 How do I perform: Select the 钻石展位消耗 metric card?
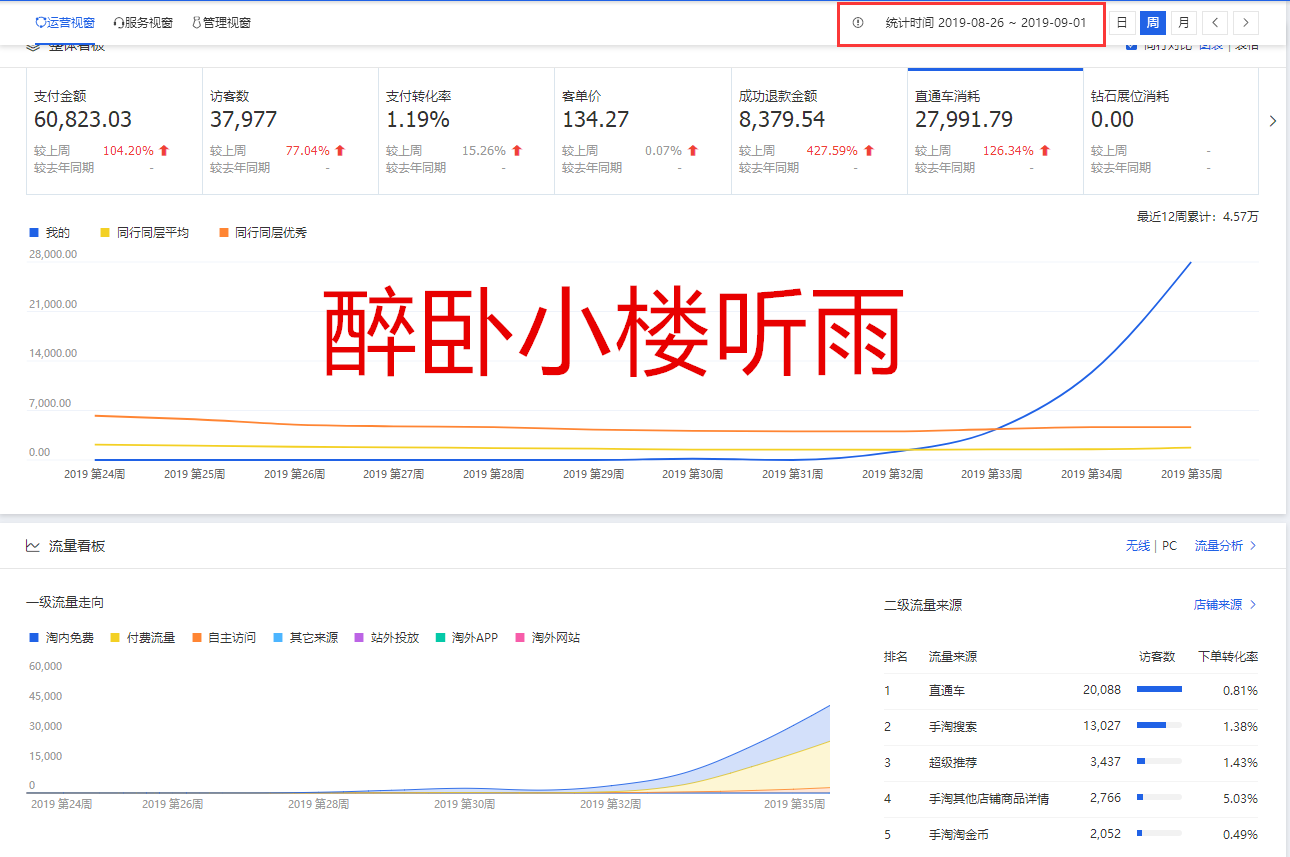(1171, 131)
